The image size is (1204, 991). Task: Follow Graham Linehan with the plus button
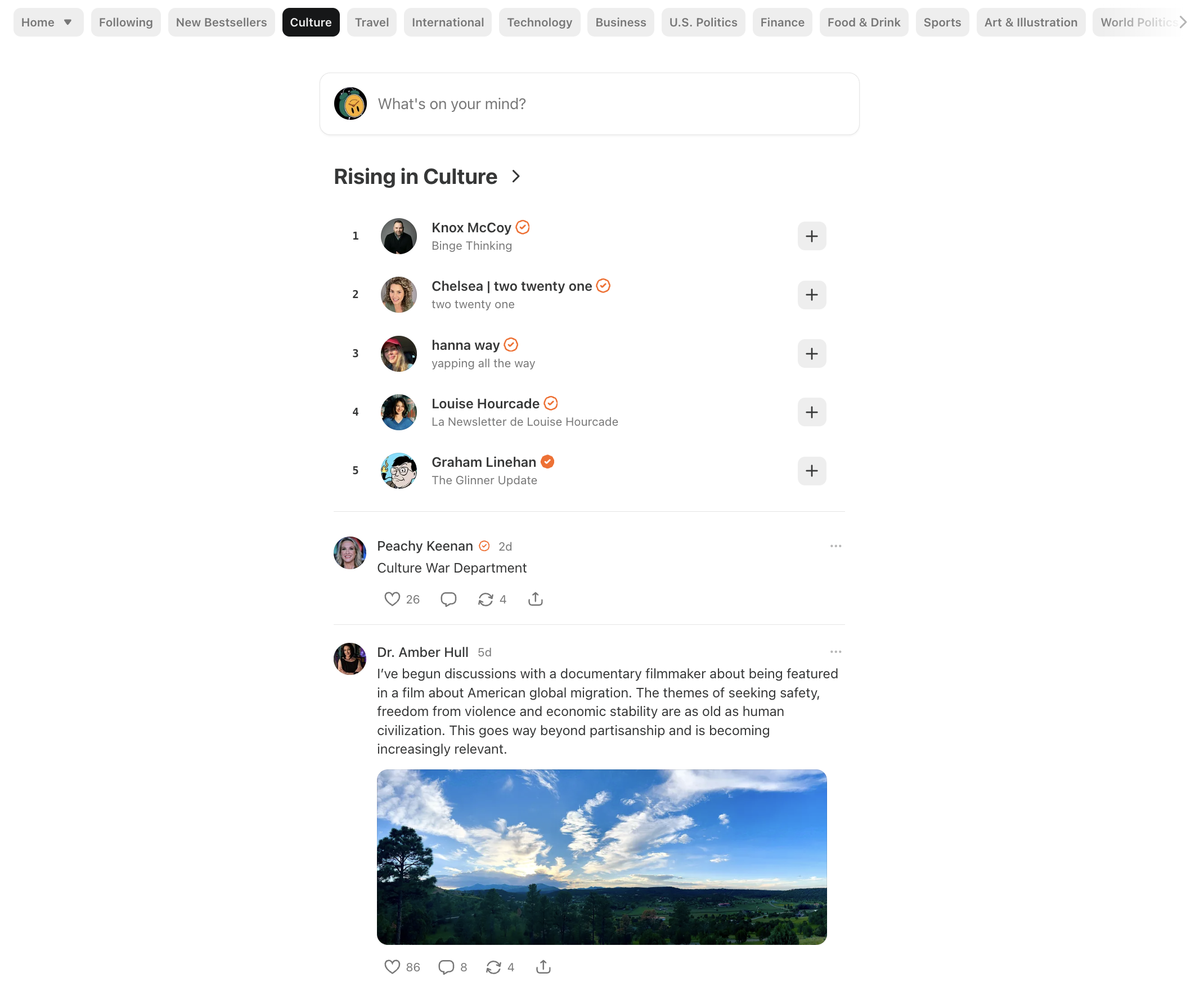(x=811, y=470)
